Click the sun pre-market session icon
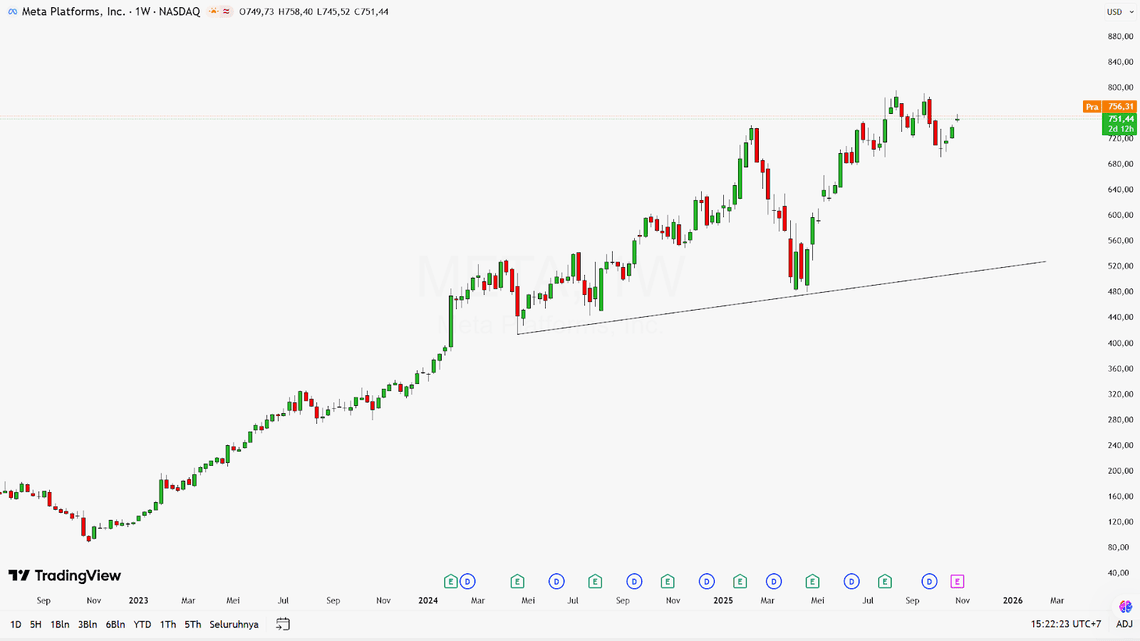This screenshot has height=641, width=1140. tap(214, 12)
